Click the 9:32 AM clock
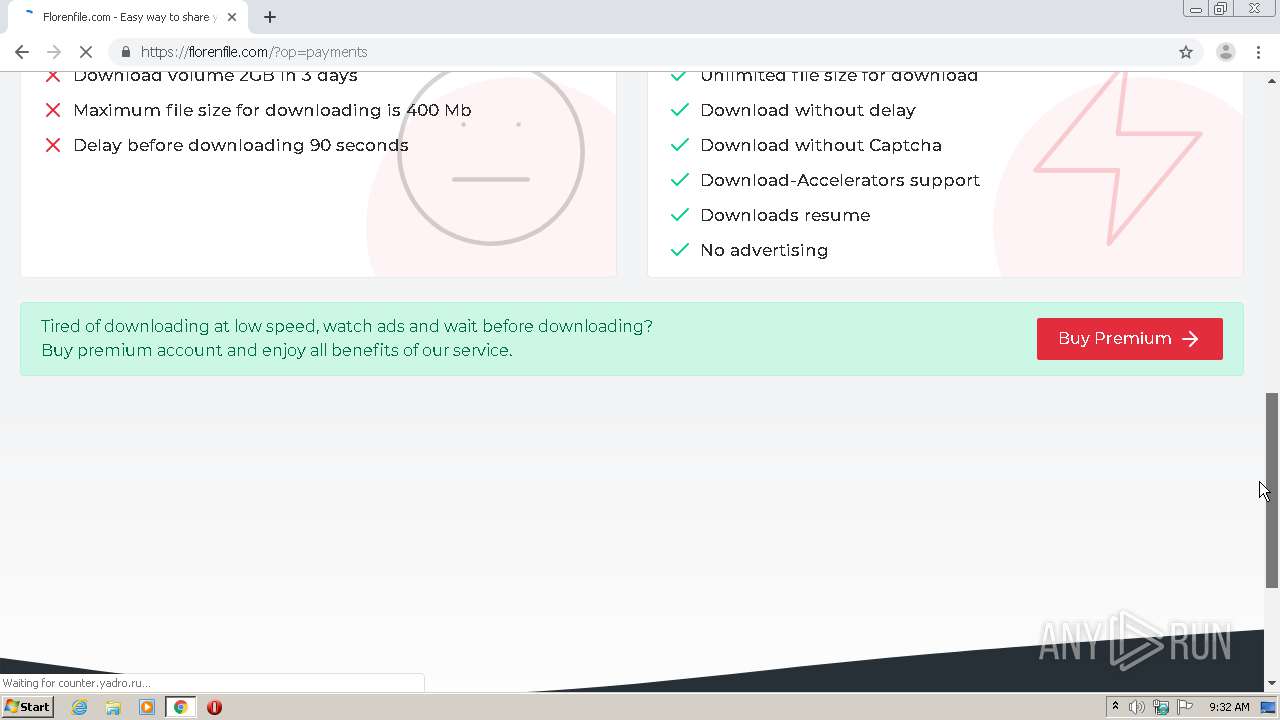The width and height of the screenshot is (1280, 720). pos(1229,707)
